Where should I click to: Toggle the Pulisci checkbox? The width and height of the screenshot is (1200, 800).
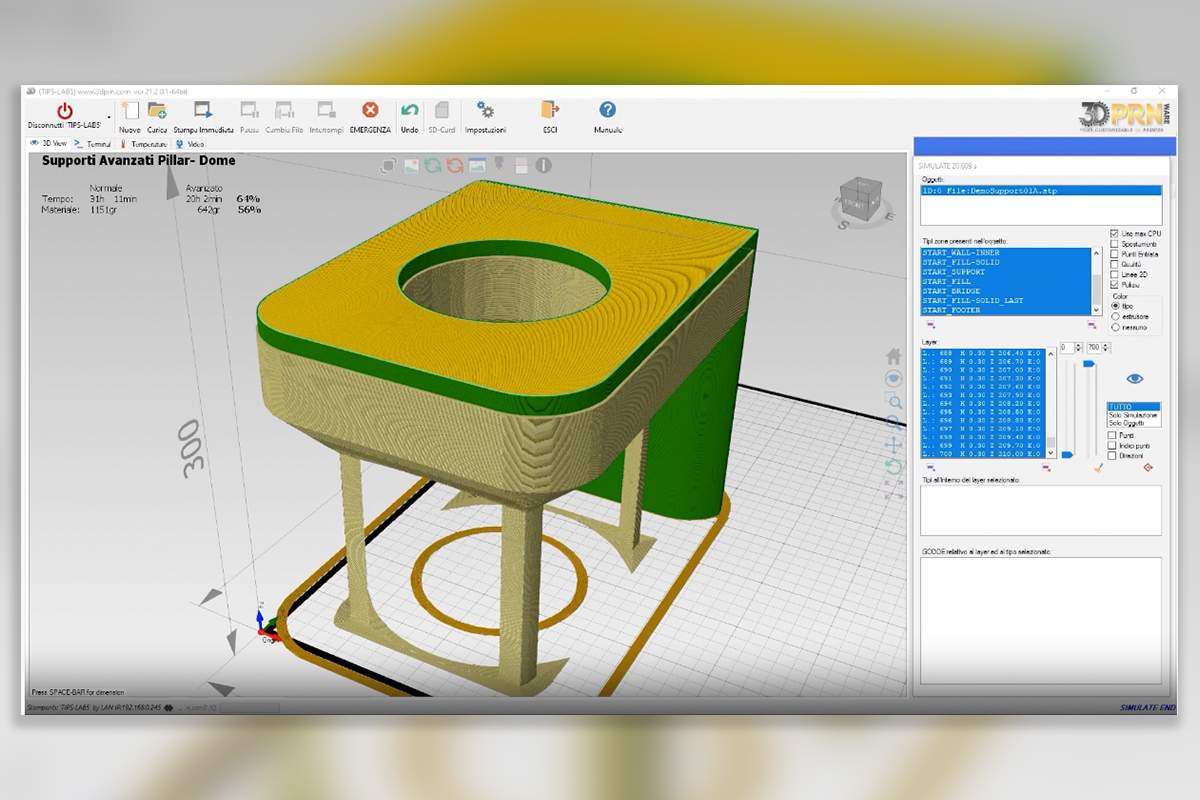[x=1114, y=285]
